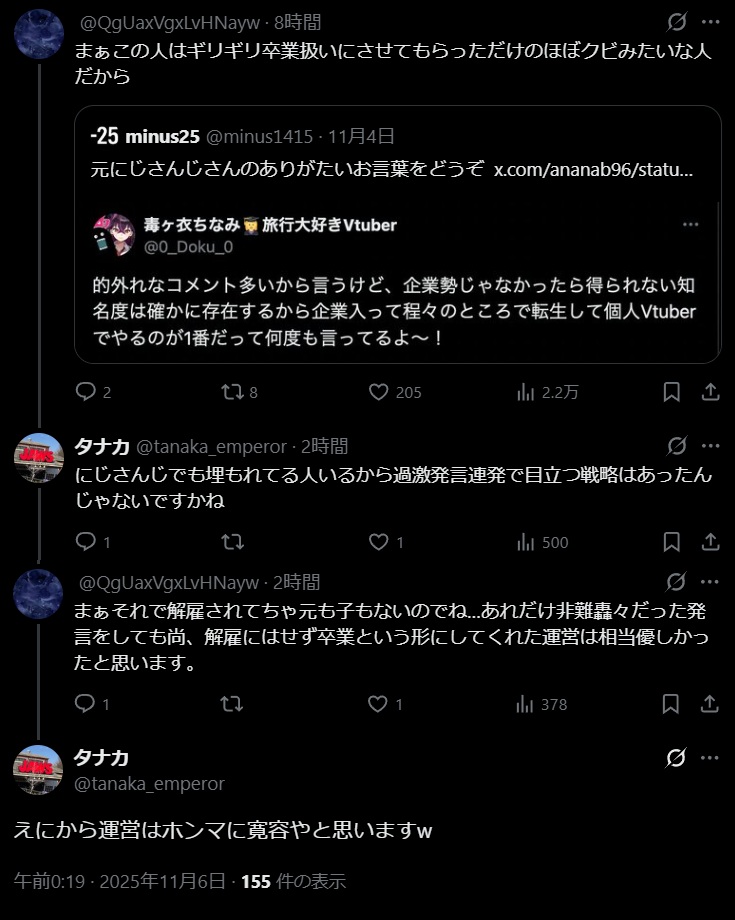Screen dimensions: 735x920
Task: Click the bottom @tanaka_emperor handle
Action: click(x=149, y=784)
